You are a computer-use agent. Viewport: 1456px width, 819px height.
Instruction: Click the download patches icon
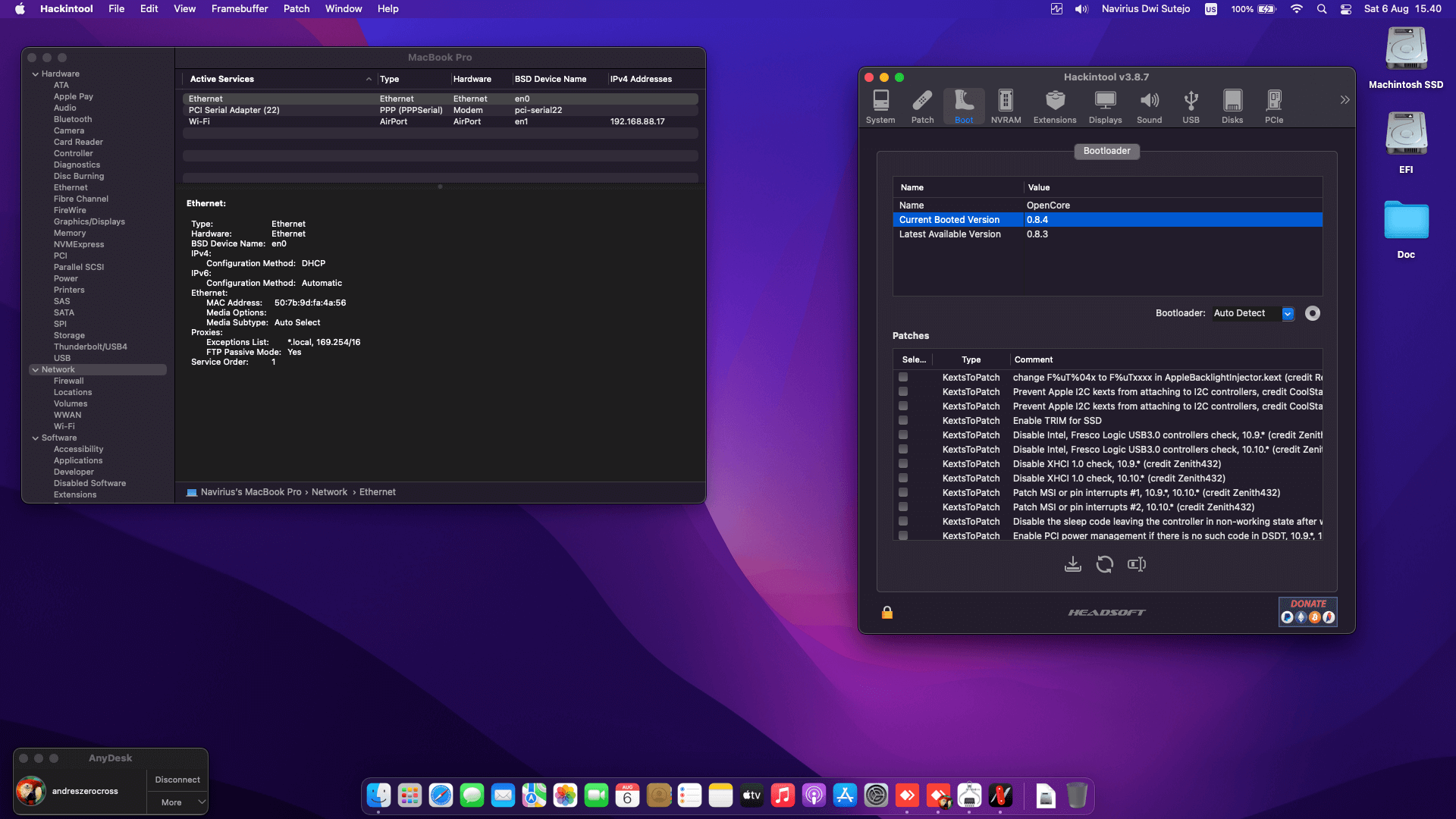coord(1072,564)
